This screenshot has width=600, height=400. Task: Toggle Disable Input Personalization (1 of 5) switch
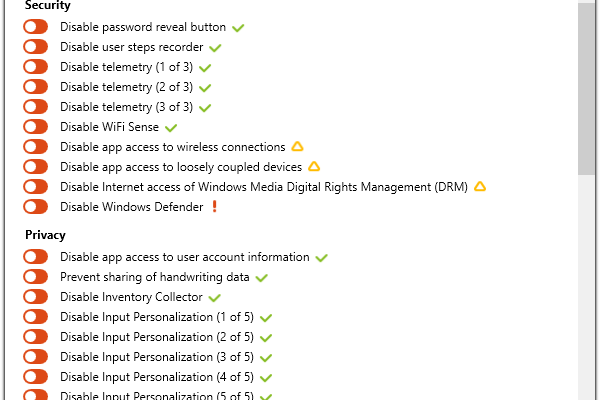coord(36,317)
